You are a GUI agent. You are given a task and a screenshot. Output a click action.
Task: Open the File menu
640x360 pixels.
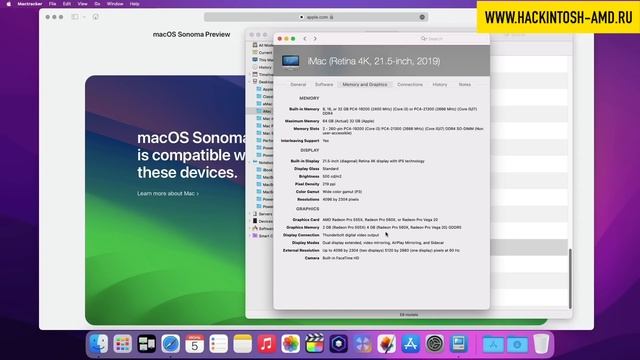53,4
